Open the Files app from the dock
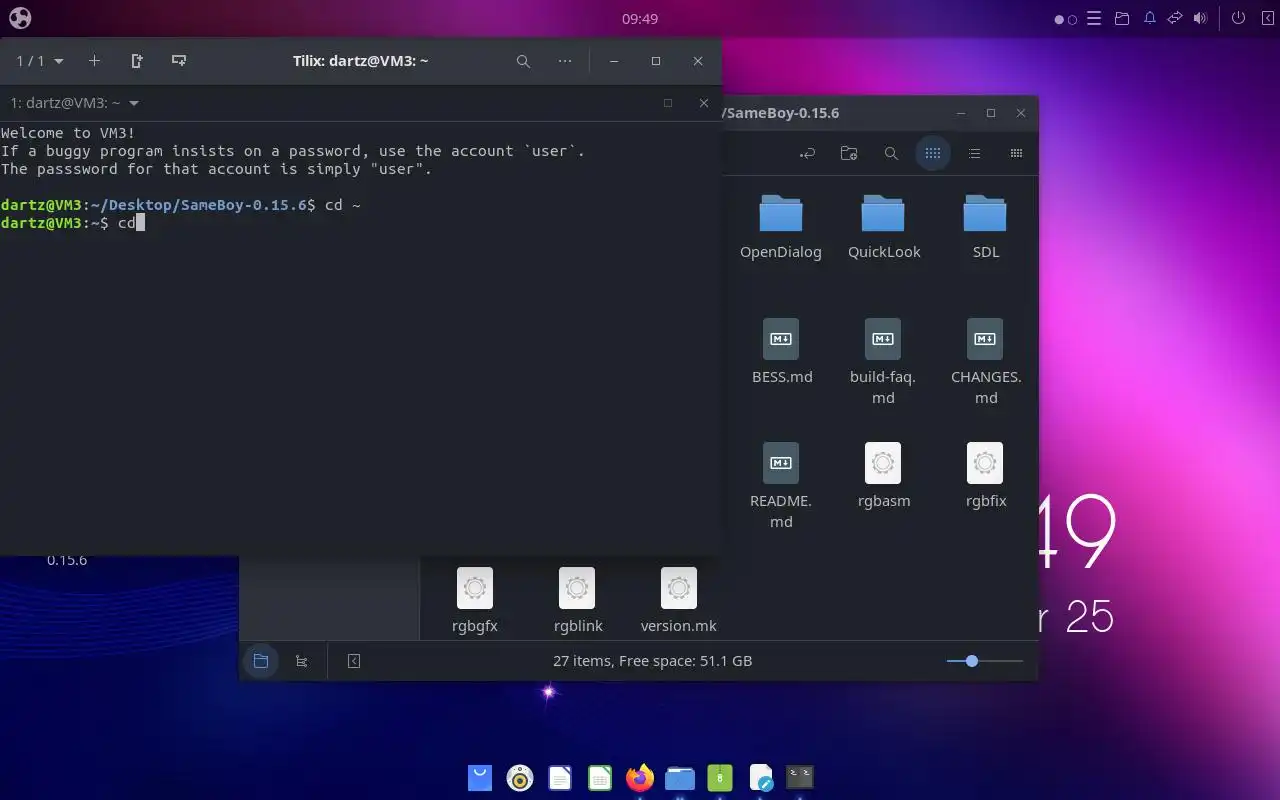This screenshot has height=800, width=1280. coord(680,777)
